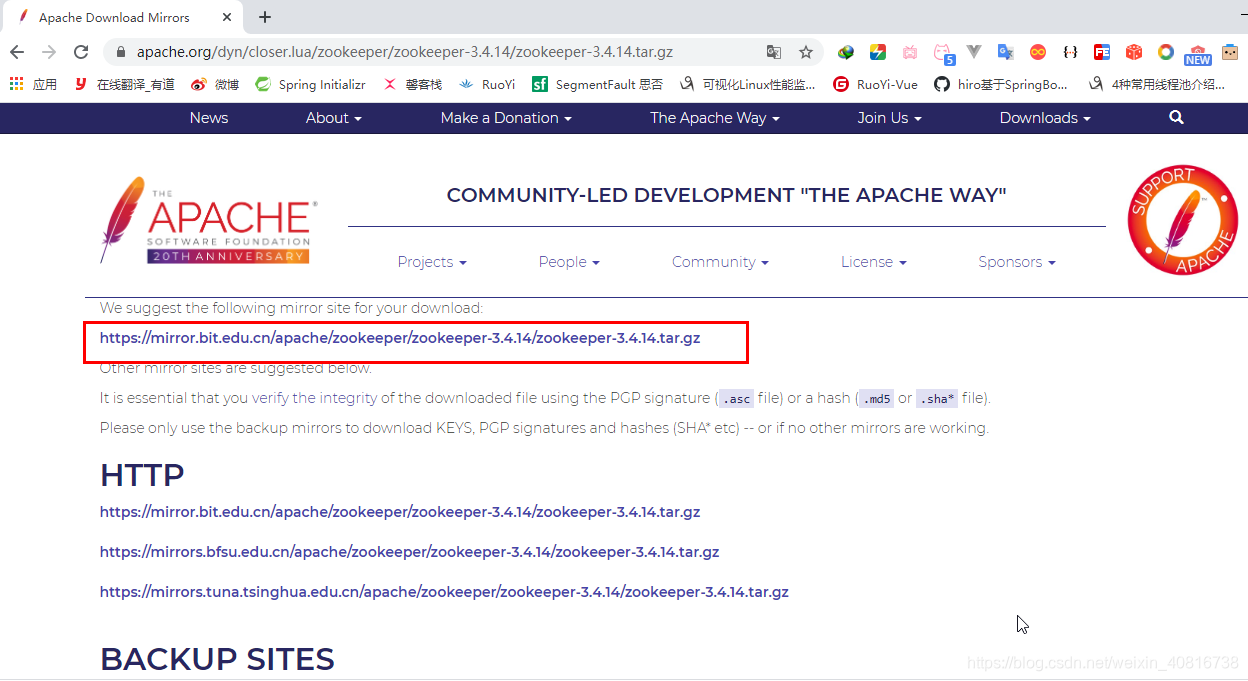1248x681 pixels.
Task: Click the mirror.bit.edu.cn link under HTTP
Action: 400,512
